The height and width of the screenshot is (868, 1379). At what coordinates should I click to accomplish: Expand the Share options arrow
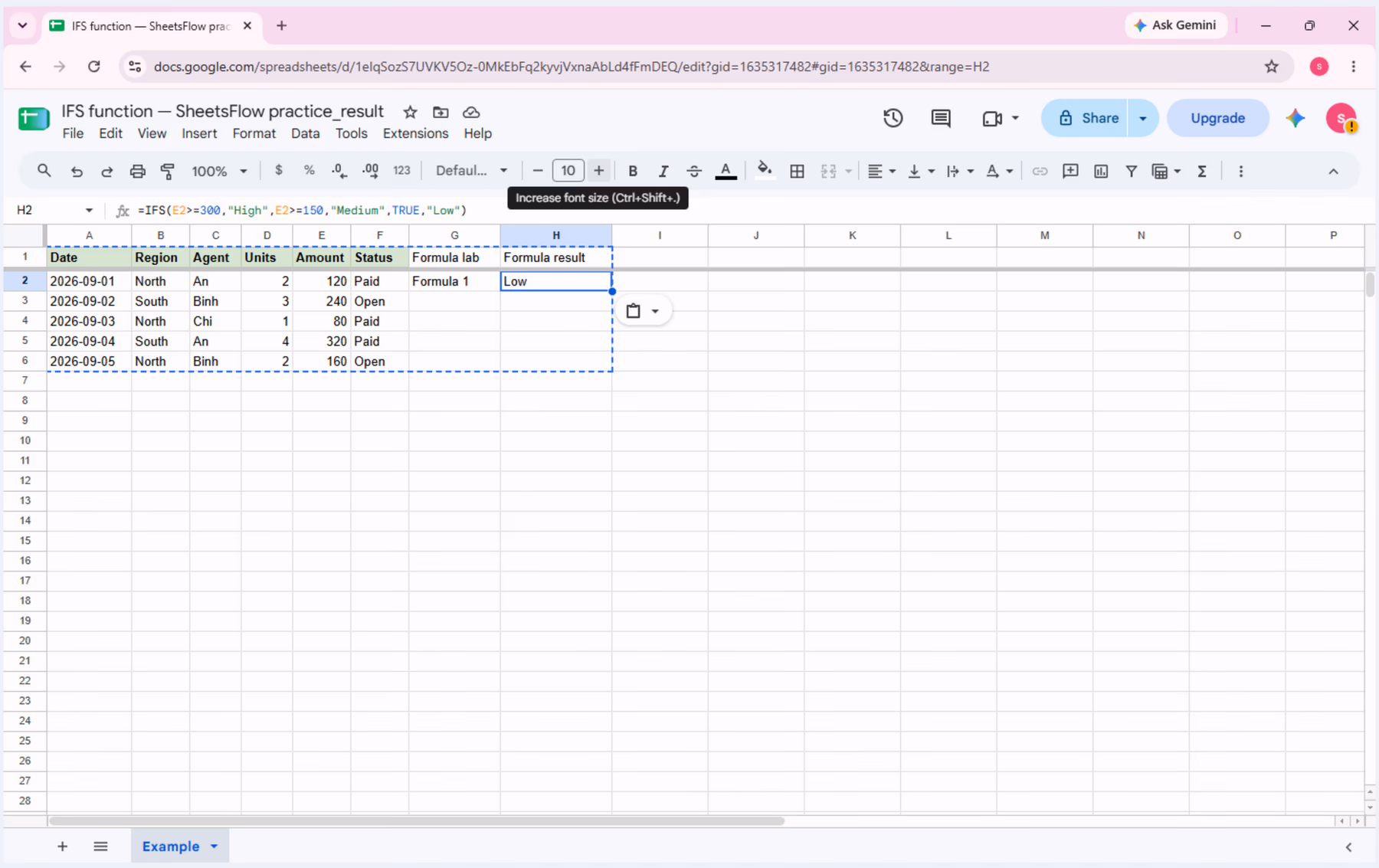pyautogui.click(x=1143, y=118)
